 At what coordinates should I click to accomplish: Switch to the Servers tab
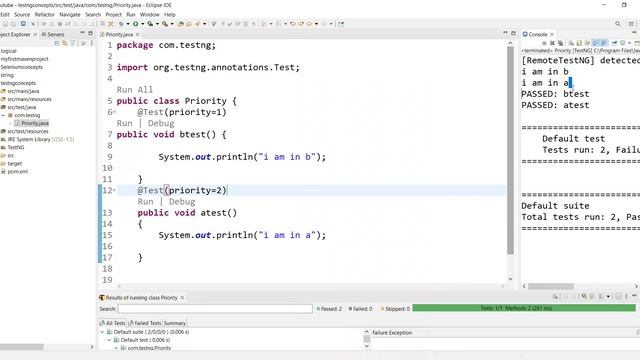point(53,34)
